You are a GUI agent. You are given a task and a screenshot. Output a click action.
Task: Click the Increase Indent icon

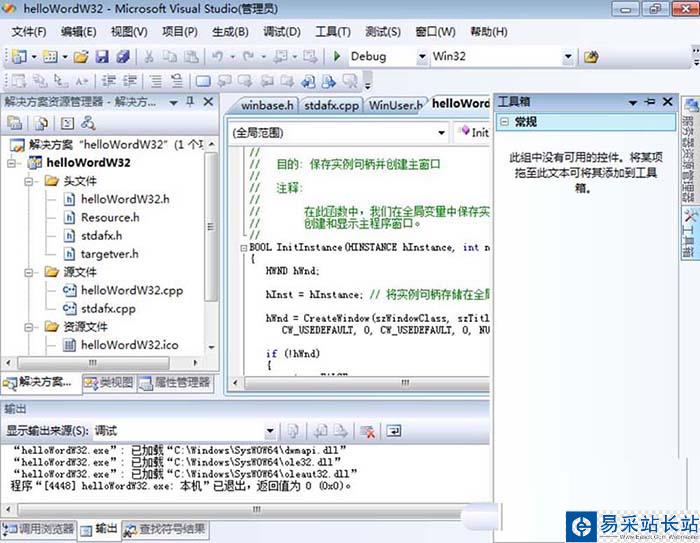point(130,81)
